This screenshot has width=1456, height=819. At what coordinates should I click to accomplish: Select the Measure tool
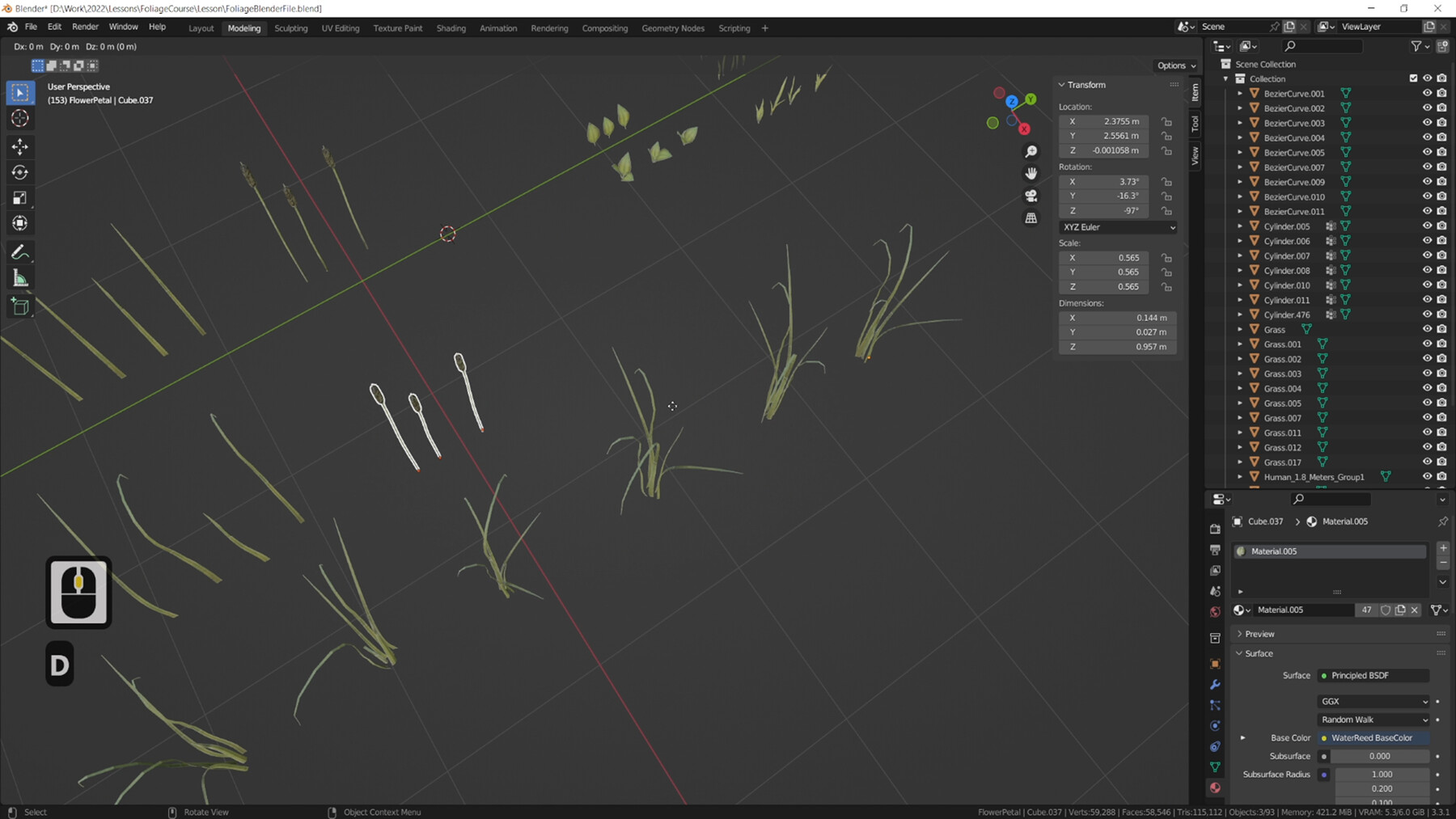[20, 277]
